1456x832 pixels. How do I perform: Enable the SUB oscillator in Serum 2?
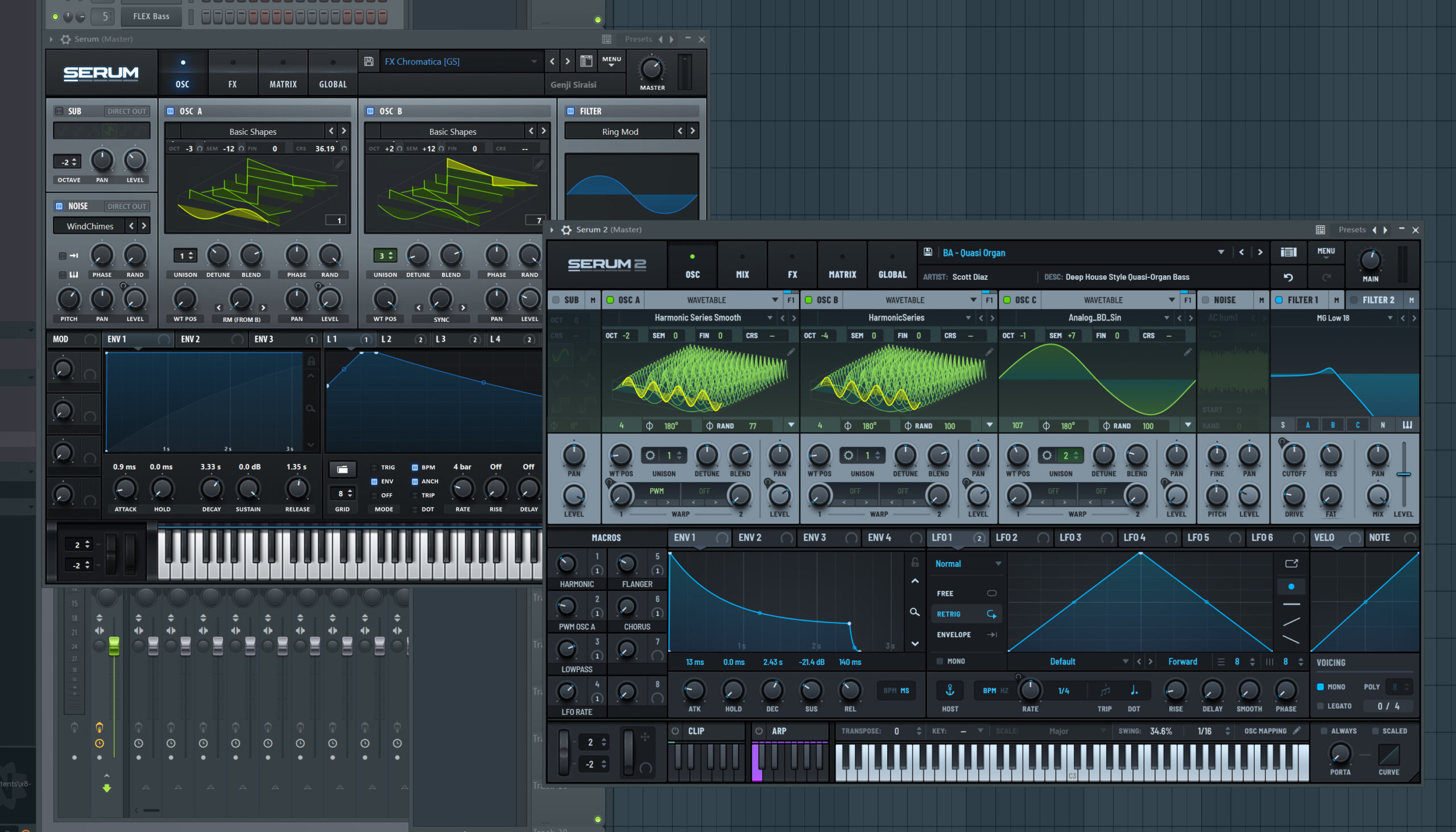click(556, 300)
